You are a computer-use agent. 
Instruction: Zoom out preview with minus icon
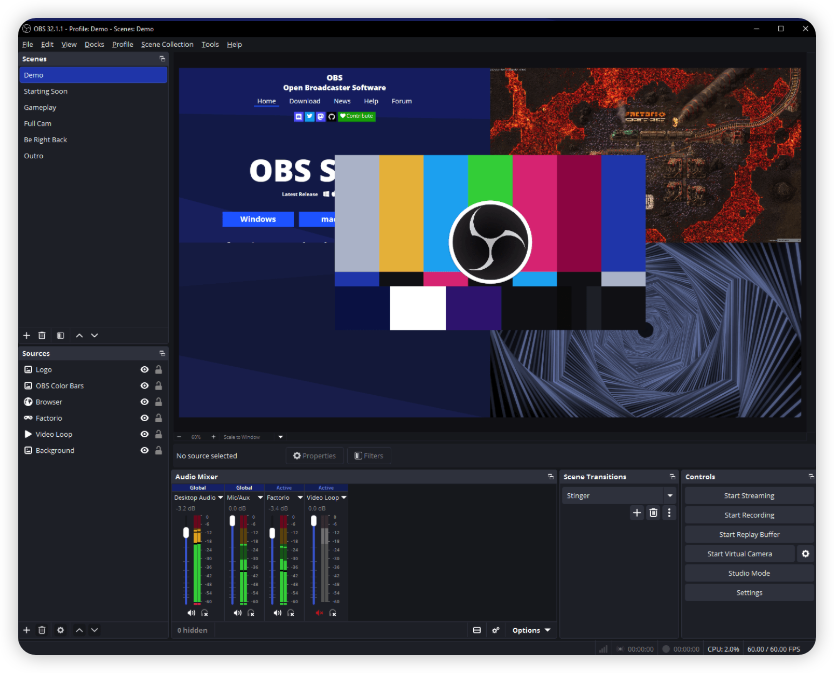[x=179, y=437]
